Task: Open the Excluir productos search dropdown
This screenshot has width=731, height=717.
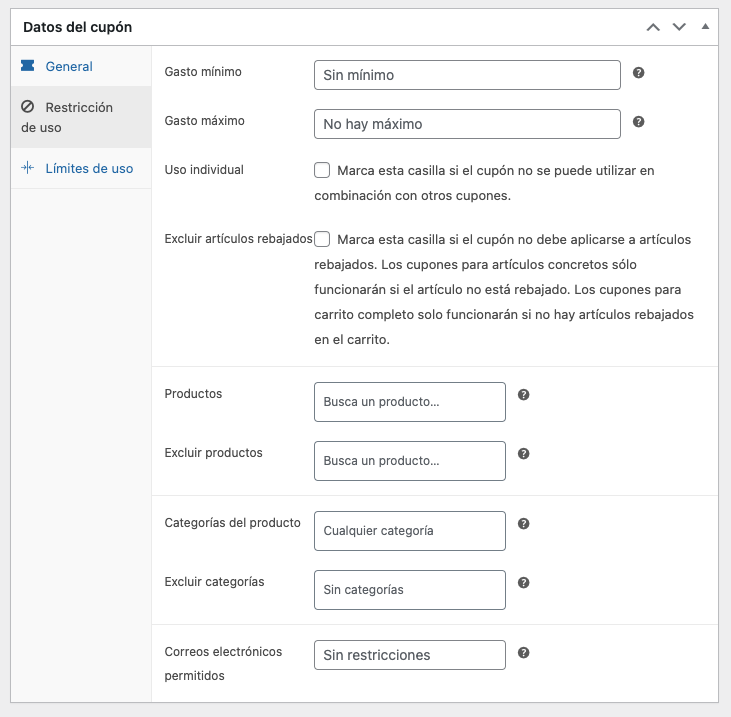Action: (x=409, y=461)
